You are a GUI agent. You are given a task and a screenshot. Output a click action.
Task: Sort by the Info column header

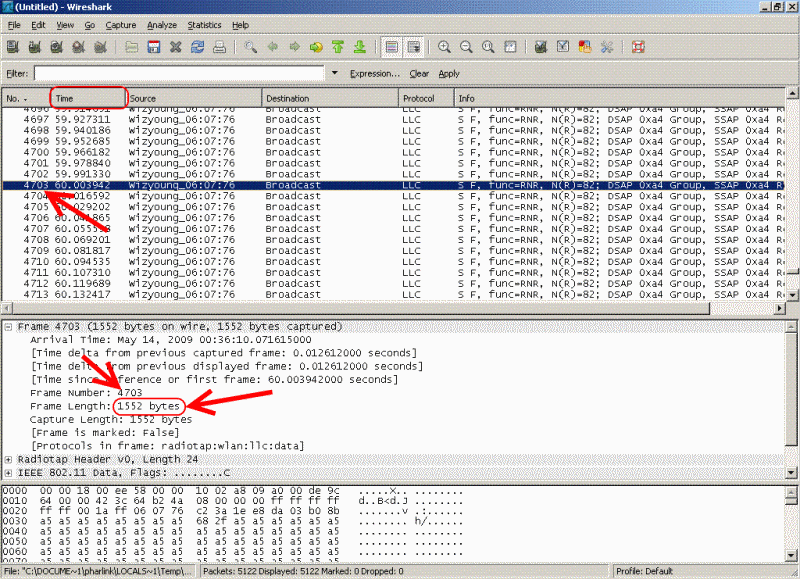pyautogui.click(x=619, y=98)
